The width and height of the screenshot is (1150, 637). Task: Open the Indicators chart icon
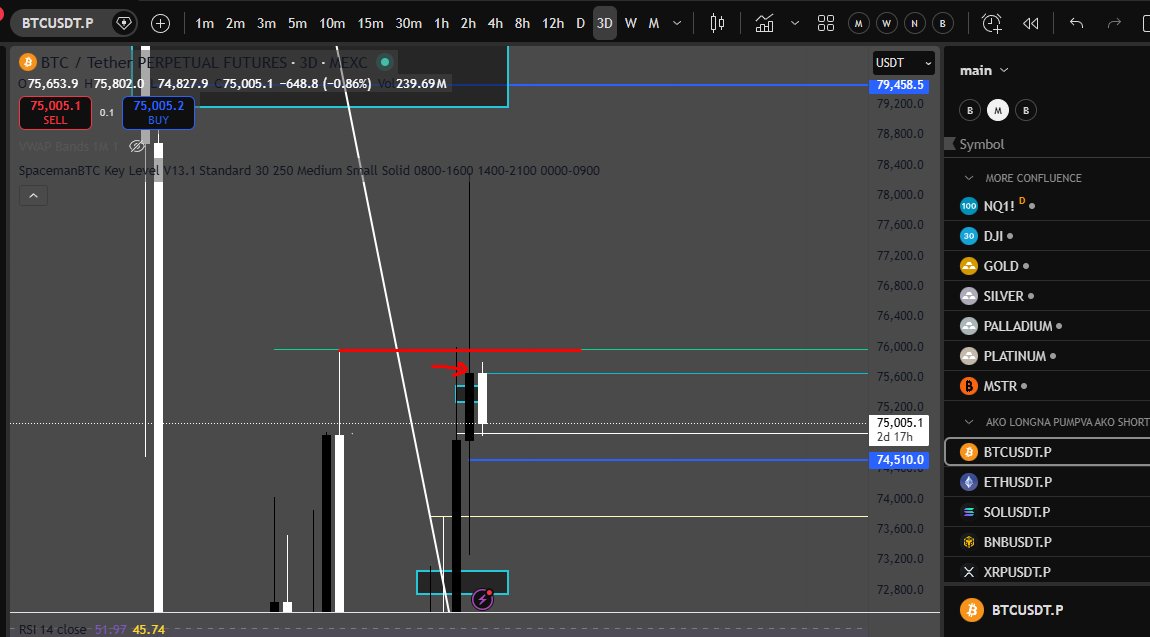tap(764, 23)
